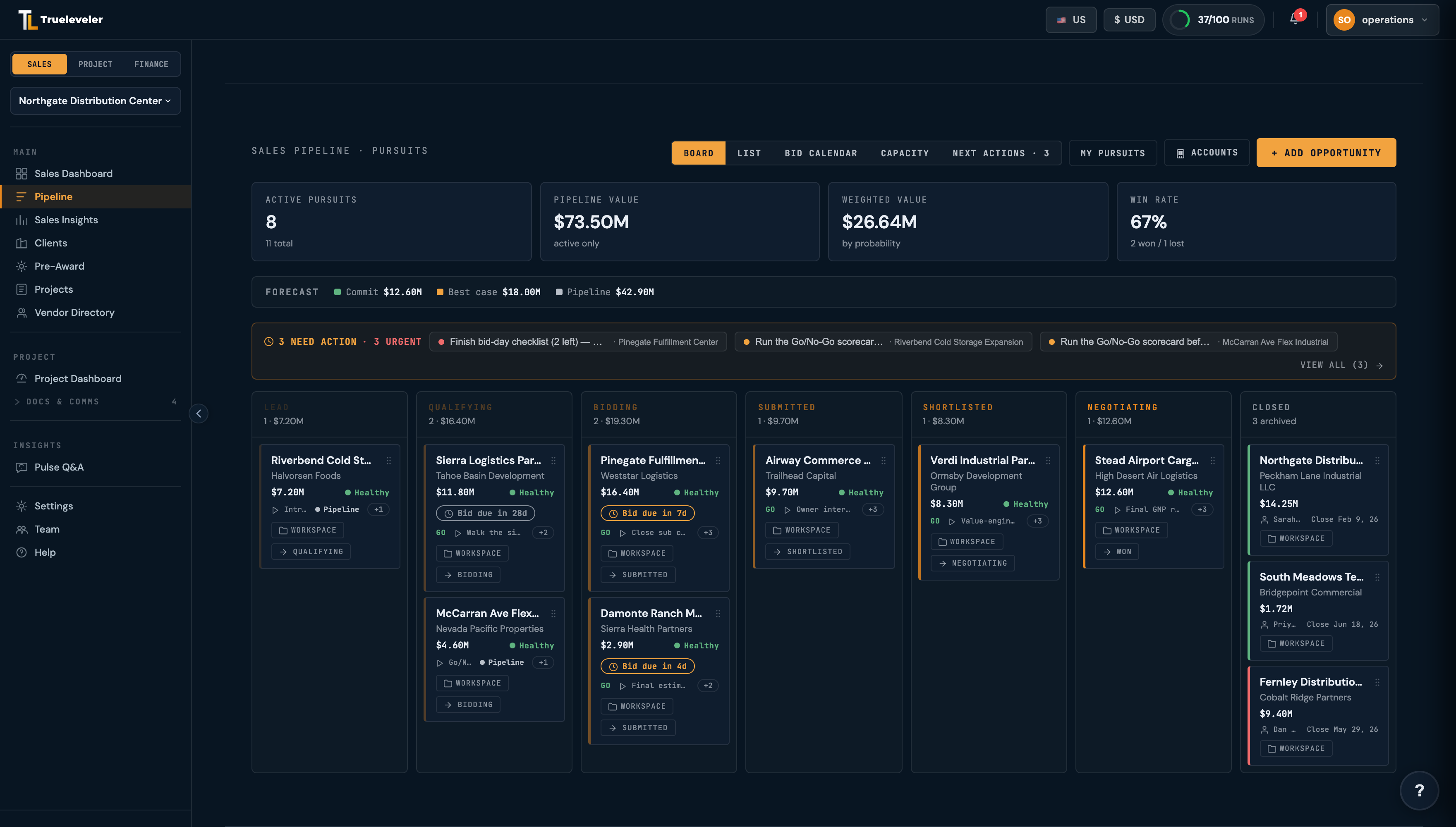The height and width of the screenshot is (827, 1456).
Task: Expand +3 actions on Stead Airport card
Action: (x=1202, y=509)
